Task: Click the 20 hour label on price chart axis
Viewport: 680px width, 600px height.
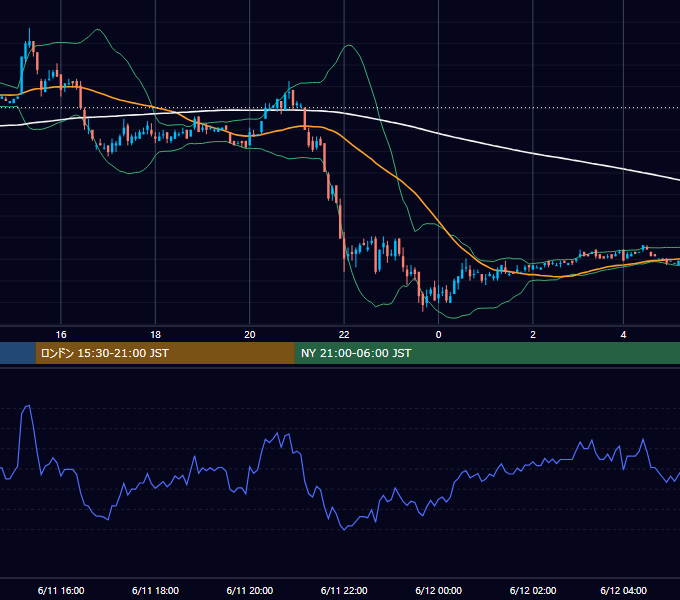Action: coord(250,335)
